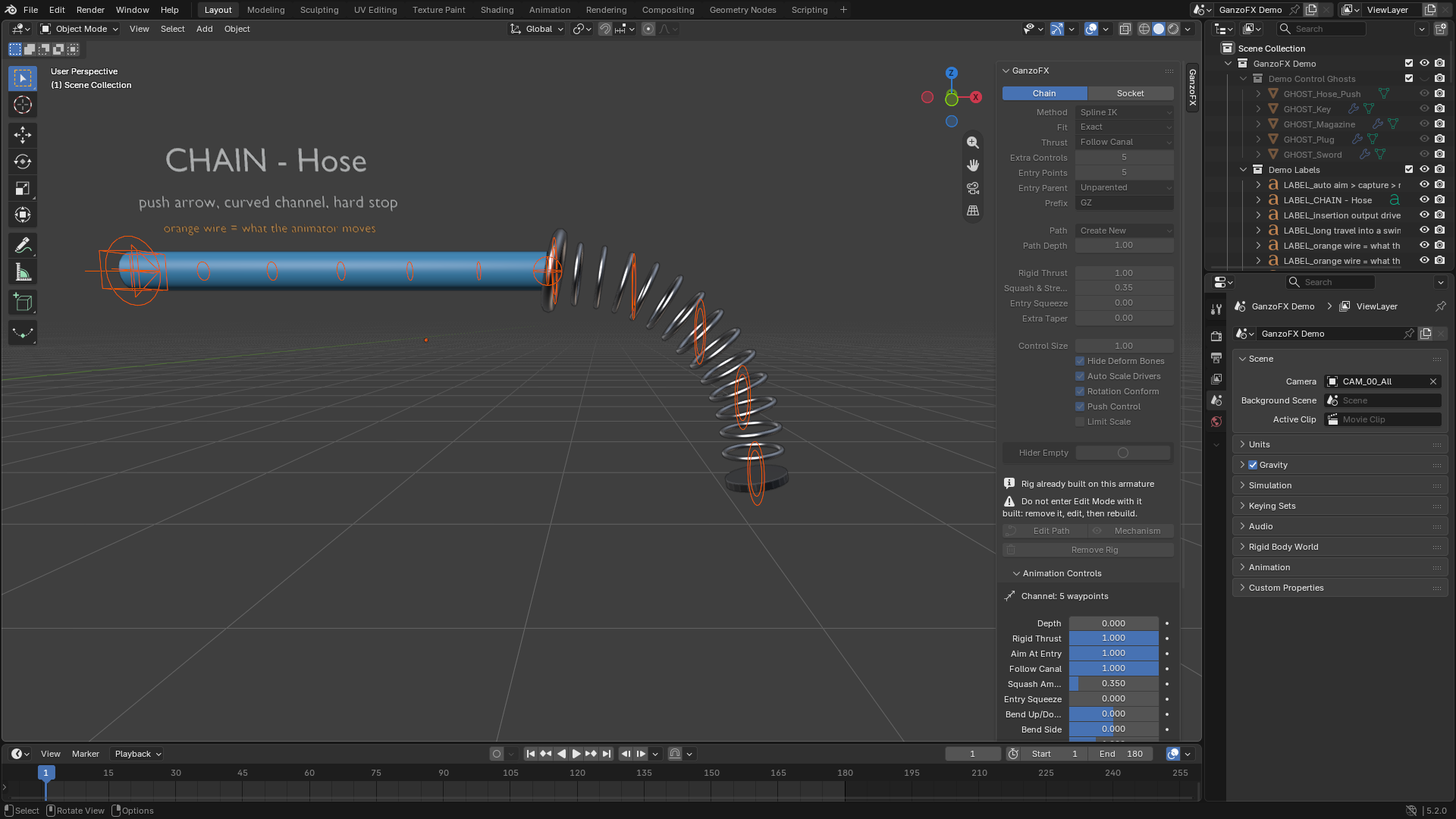This screenshot has height=819, width=1456.
Task: Adjust the Follow Canal slider
Action: coord(1113,669)
